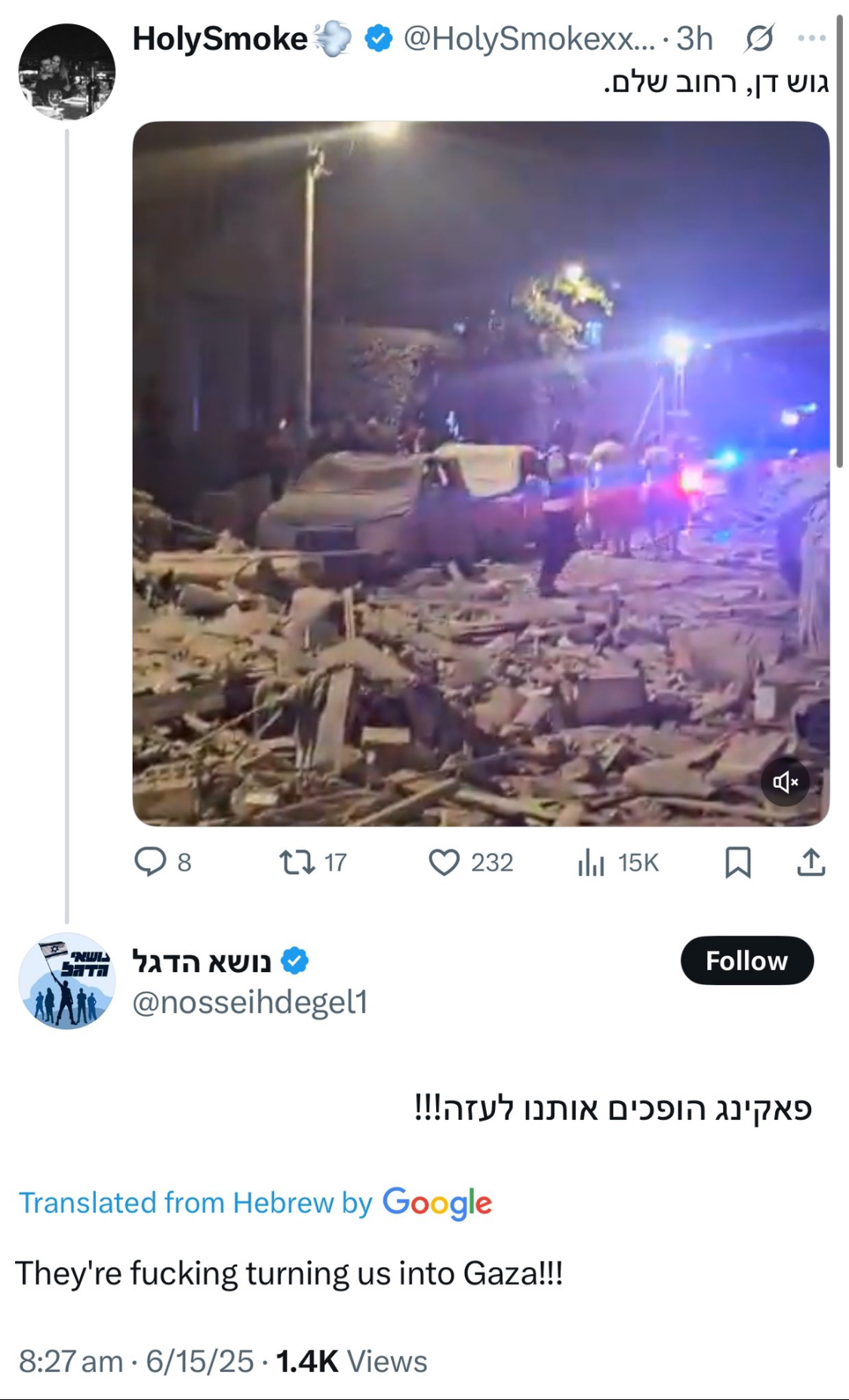Open the three-dot more options menu
The width and height of the screenshot is (849, 1400).
click(x=812, y=38)
